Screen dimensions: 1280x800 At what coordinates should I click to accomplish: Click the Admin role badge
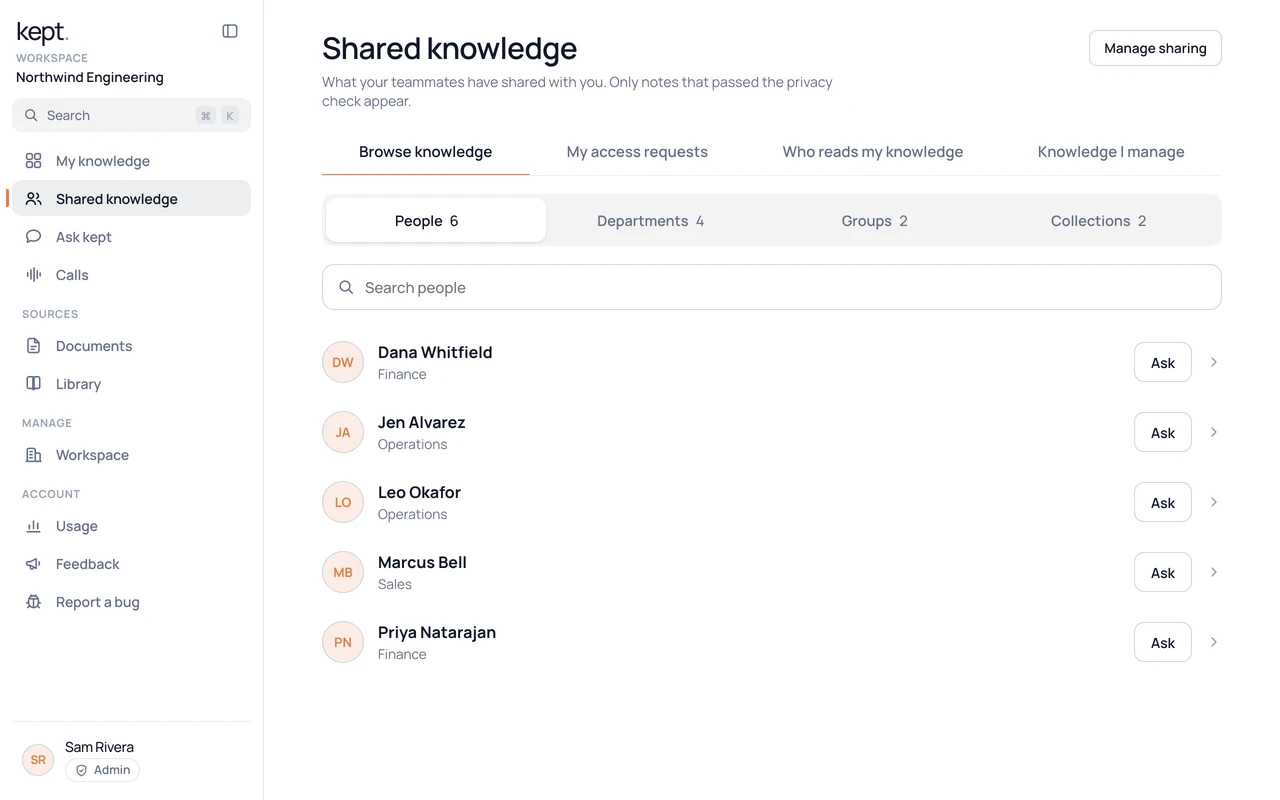coord(102,770)
